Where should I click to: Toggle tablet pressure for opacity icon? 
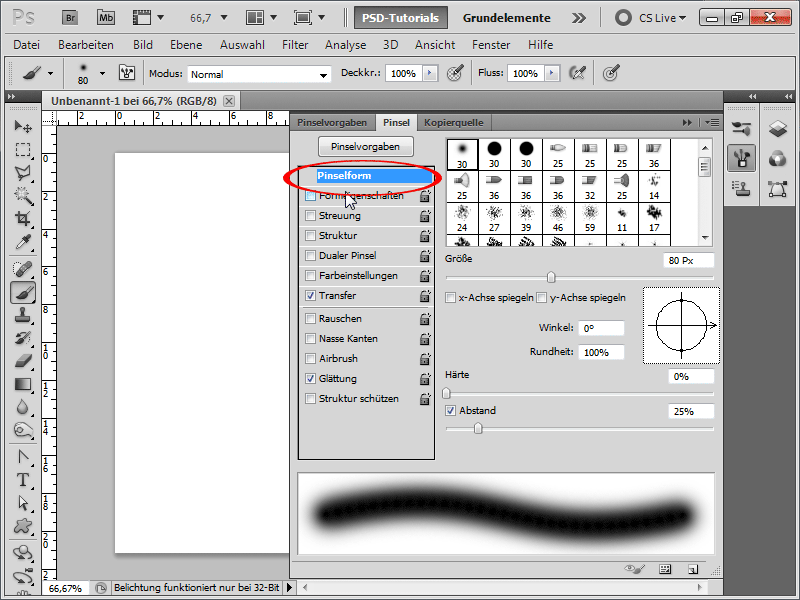tap(455, 73)
